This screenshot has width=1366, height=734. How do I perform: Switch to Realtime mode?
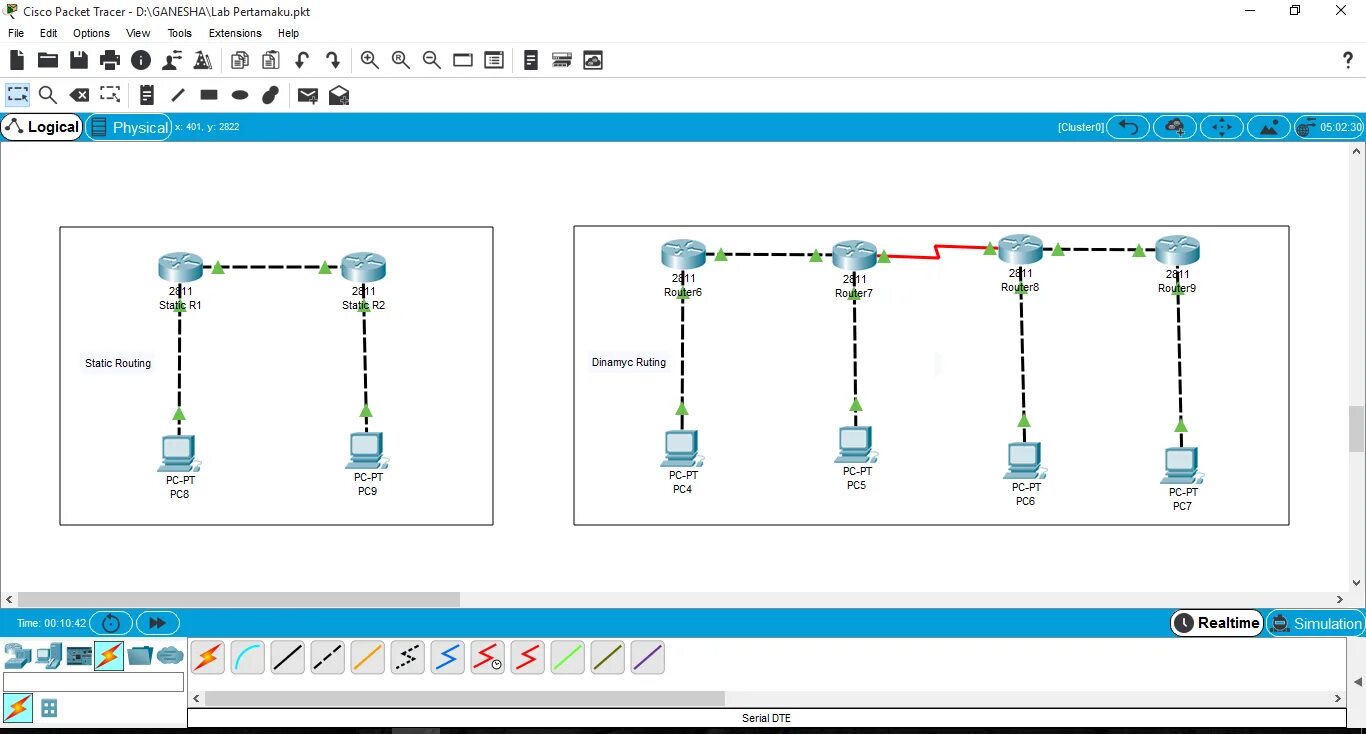[1216, 623]
